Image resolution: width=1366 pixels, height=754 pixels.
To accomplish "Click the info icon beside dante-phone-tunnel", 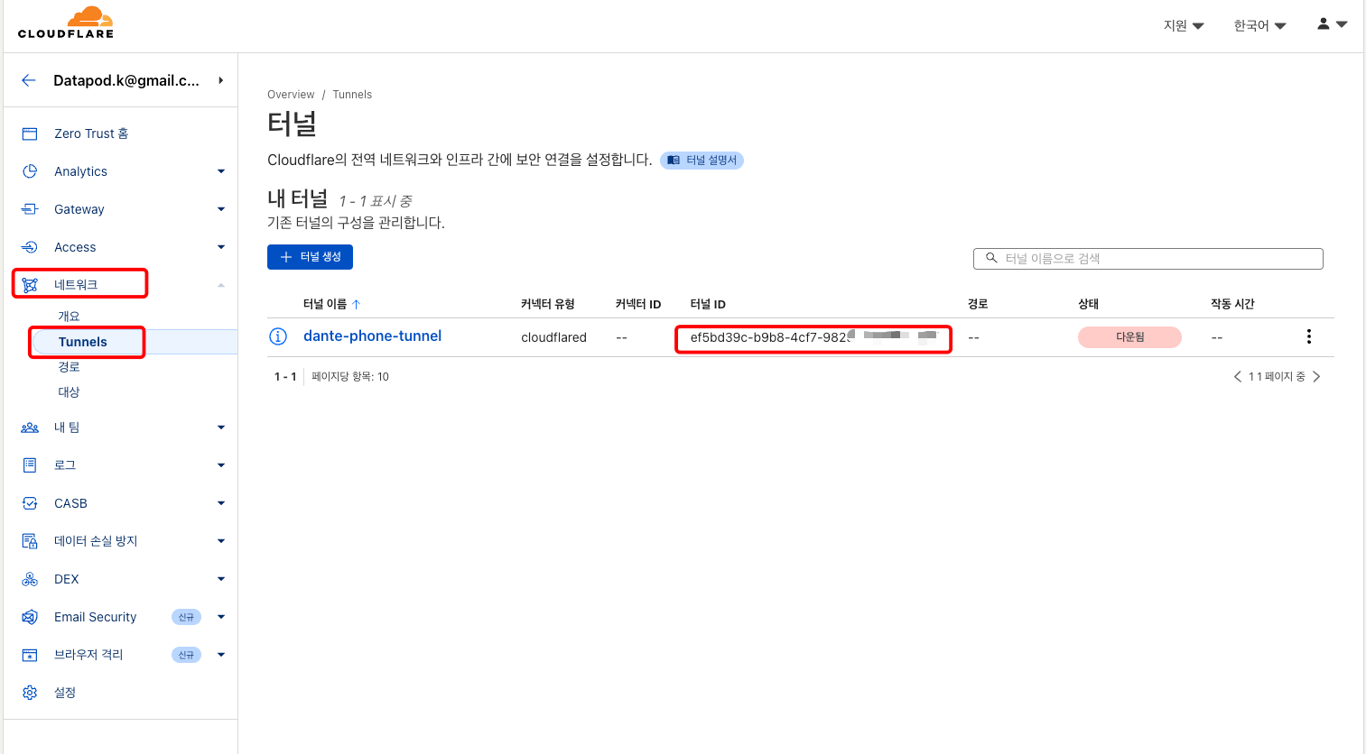I will (279, 337).
